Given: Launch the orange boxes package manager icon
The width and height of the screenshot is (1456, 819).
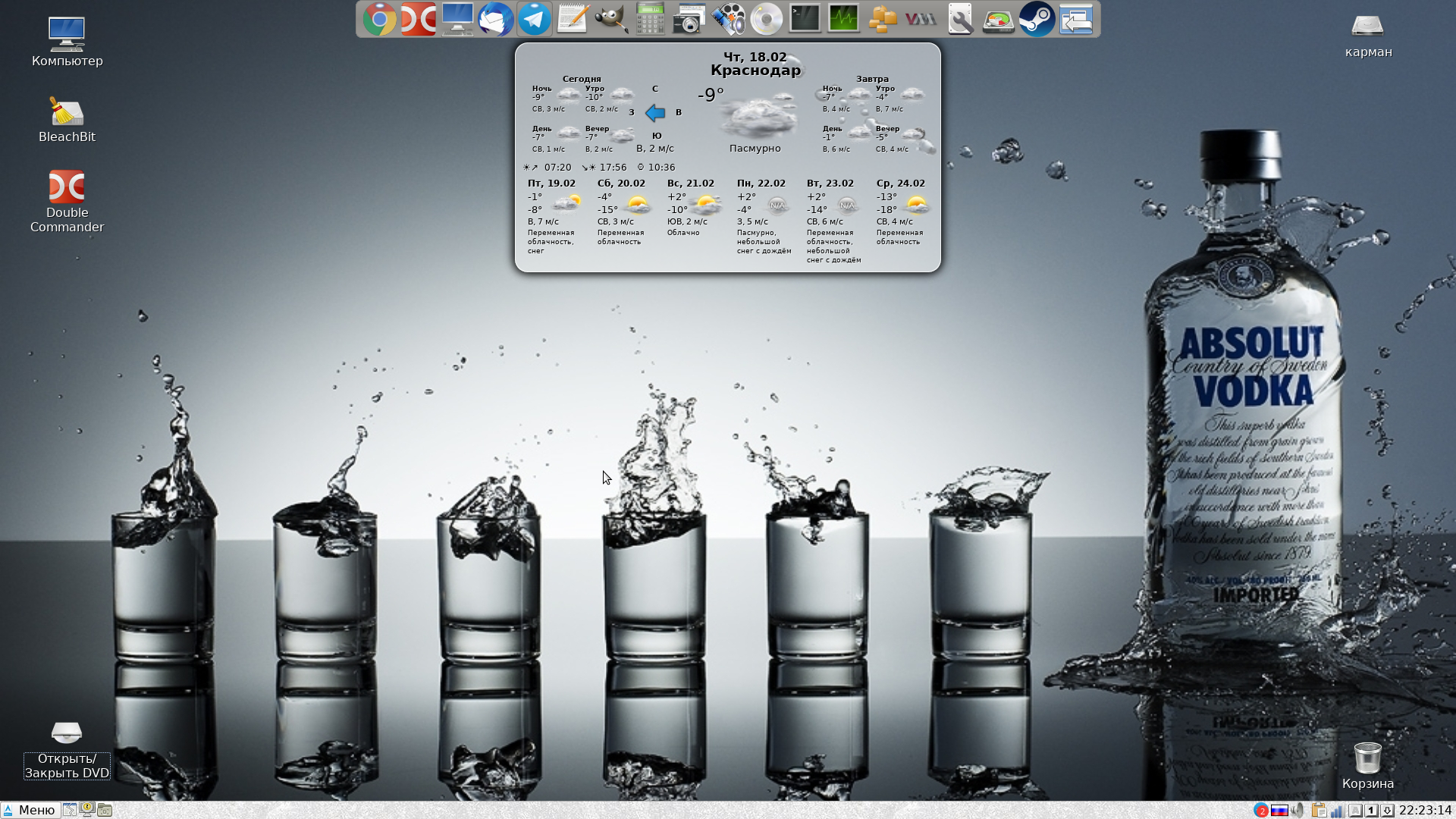Looking at the screenshot, I should 883,19.
